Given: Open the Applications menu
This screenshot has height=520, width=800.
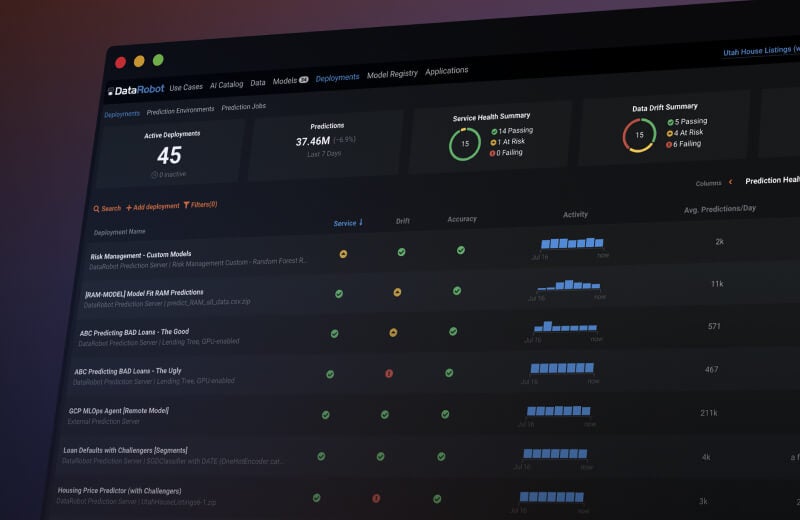Looking at the screenshot, I should pyautogui.click(x=446, y=70).
